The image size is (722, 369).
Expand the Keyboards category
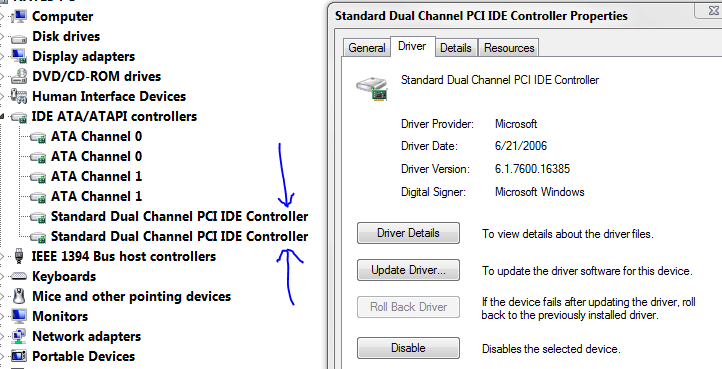(x=2, y=276)
